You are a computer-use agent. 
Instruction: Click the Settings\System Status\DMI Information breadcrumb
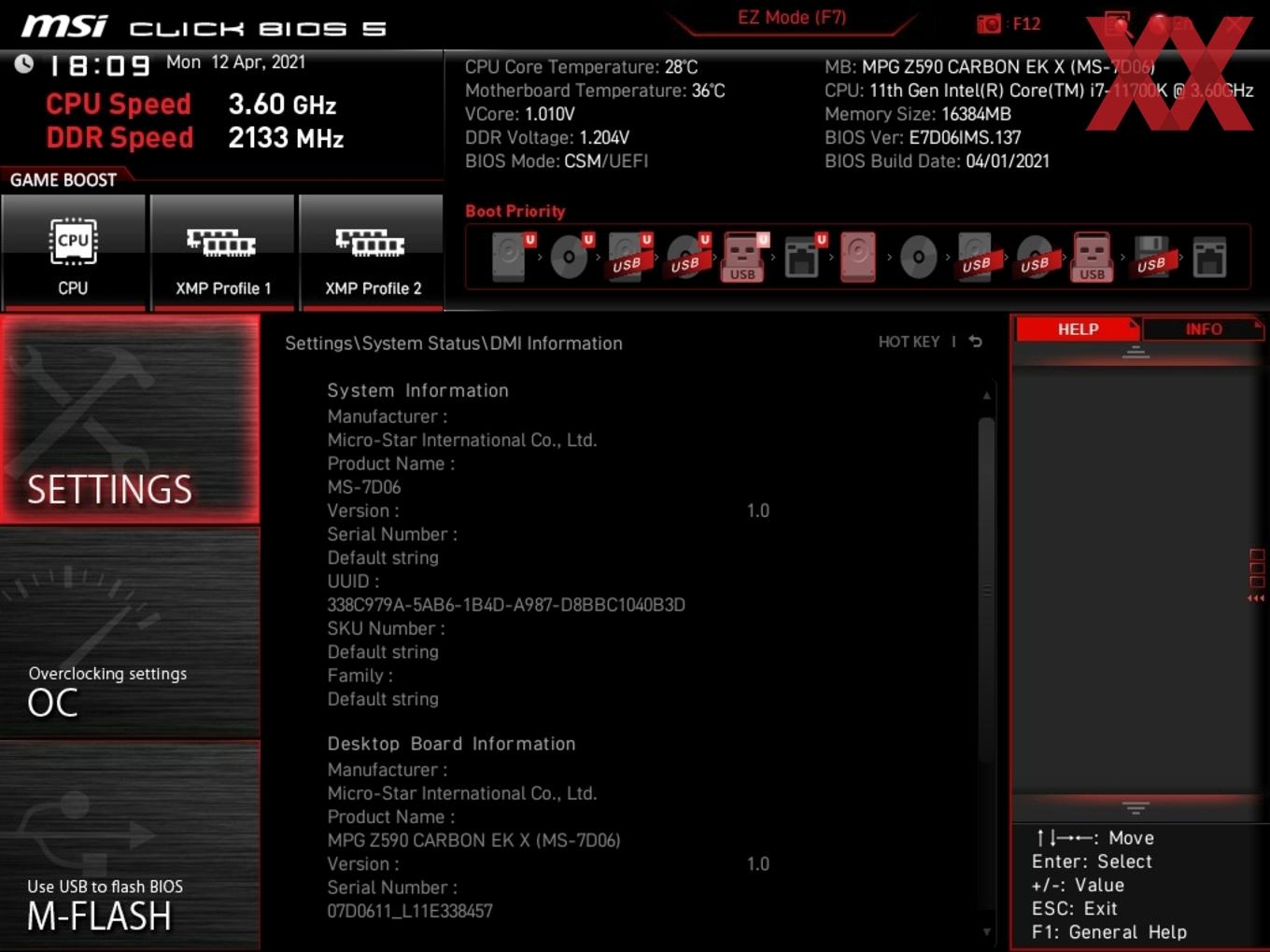[x=454, y=343]
